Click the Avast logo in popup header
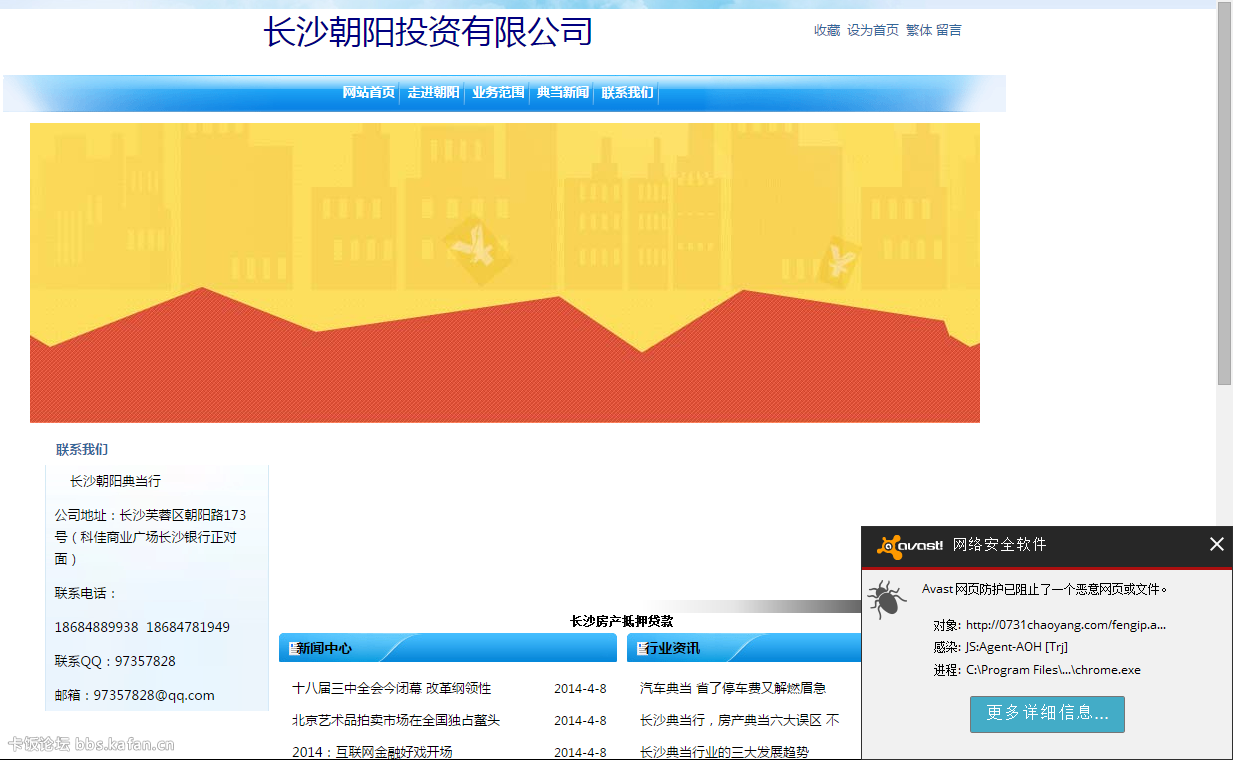 coord(909,545)
